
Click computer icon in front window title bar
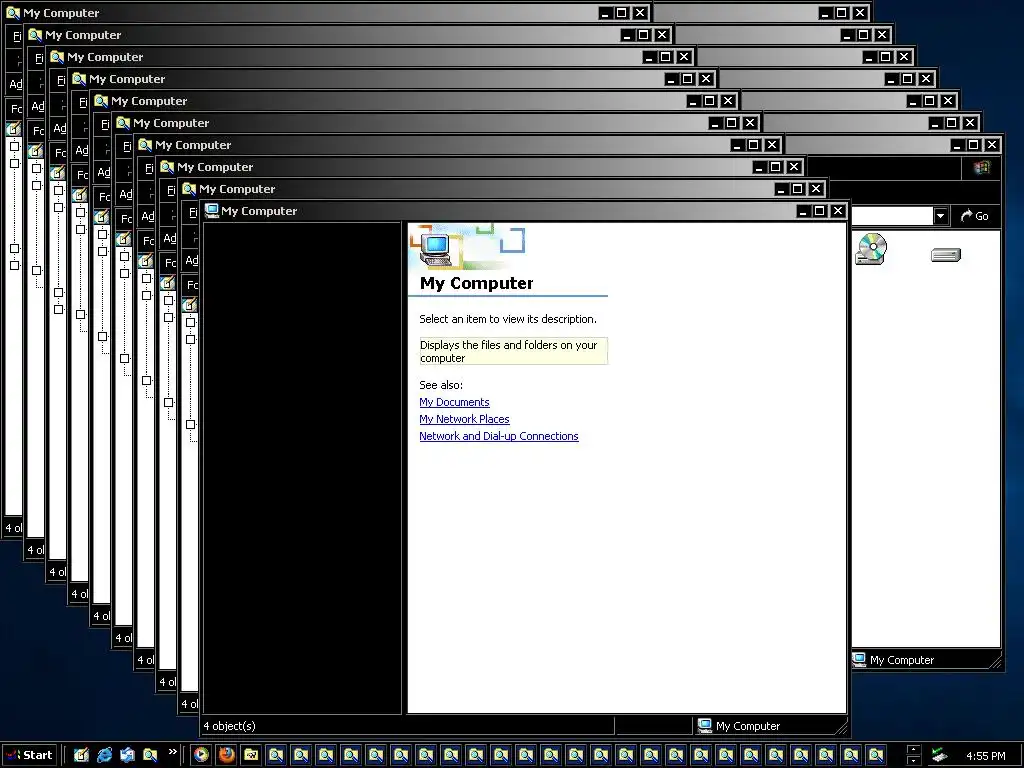tap(212, 210)
